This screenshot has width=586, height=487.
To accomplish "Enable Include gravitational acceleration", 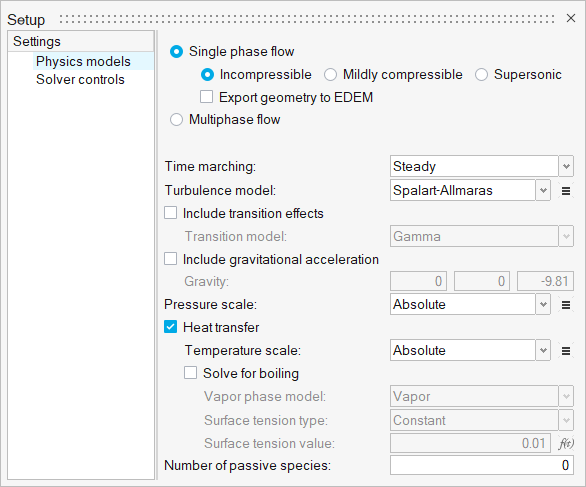I will point(170,259).
